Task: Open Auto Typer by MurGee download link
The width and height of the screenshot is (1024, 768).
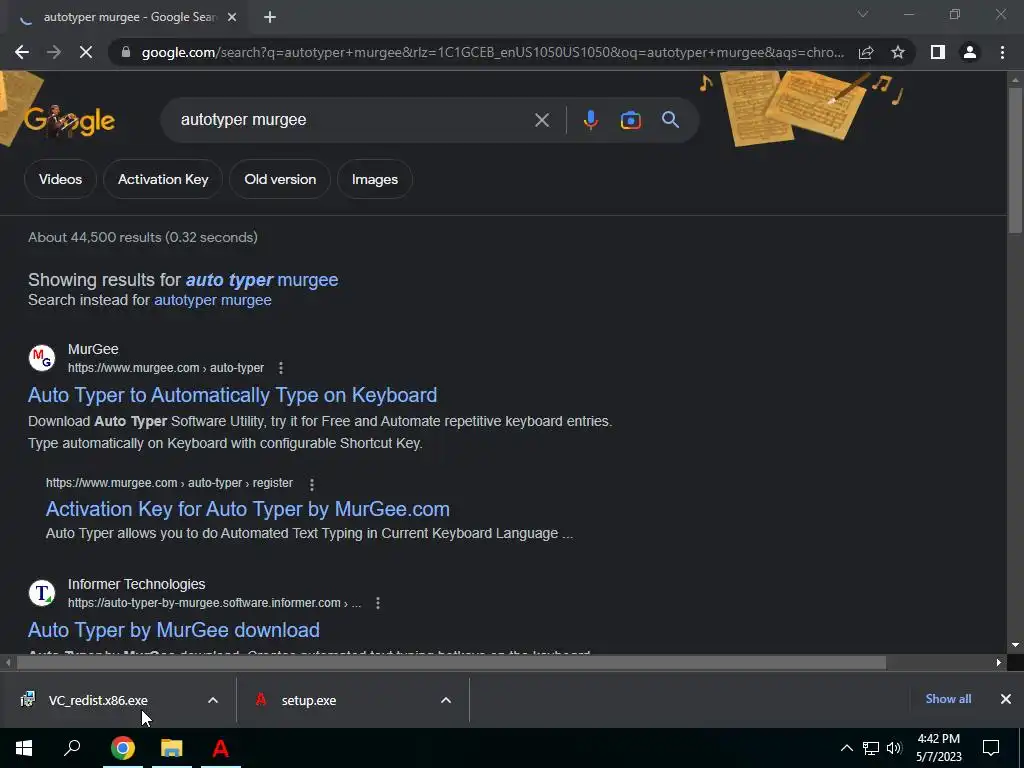Action: (174, 630)
